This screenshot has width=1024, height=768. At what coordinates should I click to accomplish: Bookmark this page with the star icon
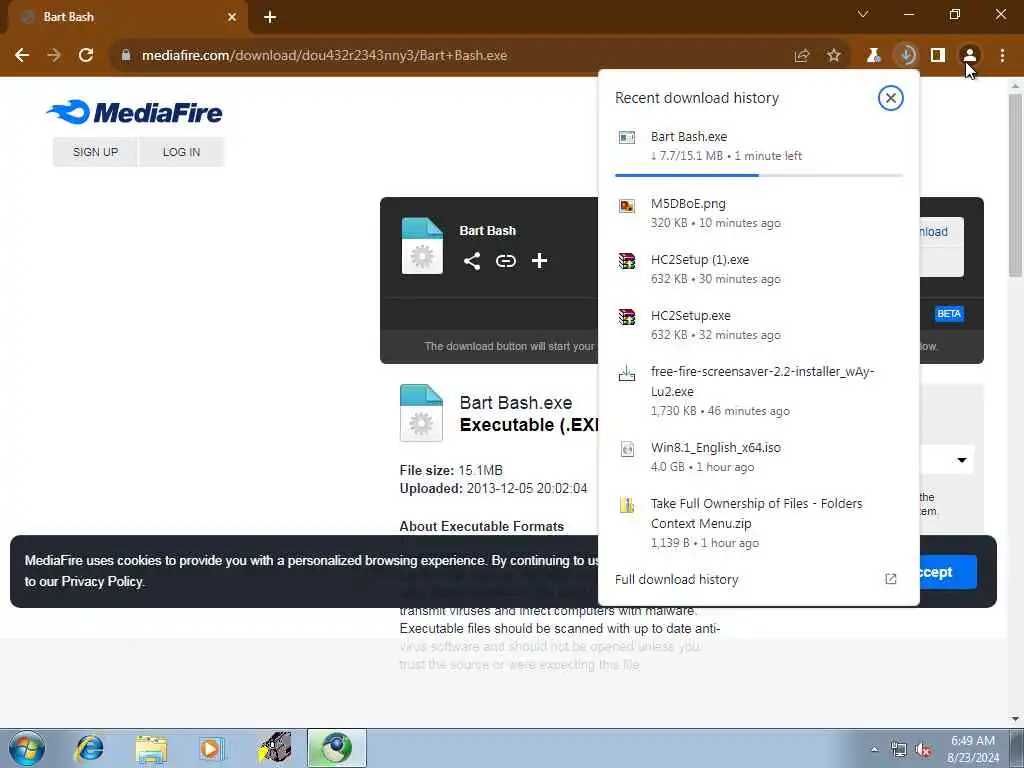[834, 56]
